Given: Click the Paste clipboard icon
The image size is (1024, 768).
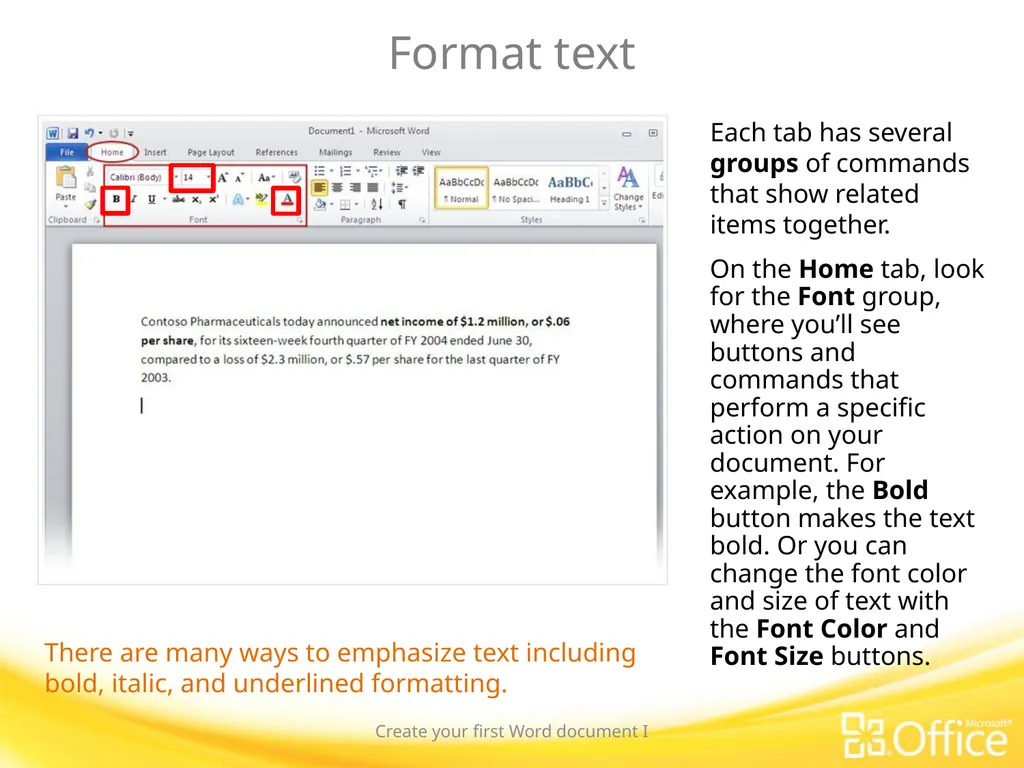Looking at the screenshot, I should pos(65,178).
